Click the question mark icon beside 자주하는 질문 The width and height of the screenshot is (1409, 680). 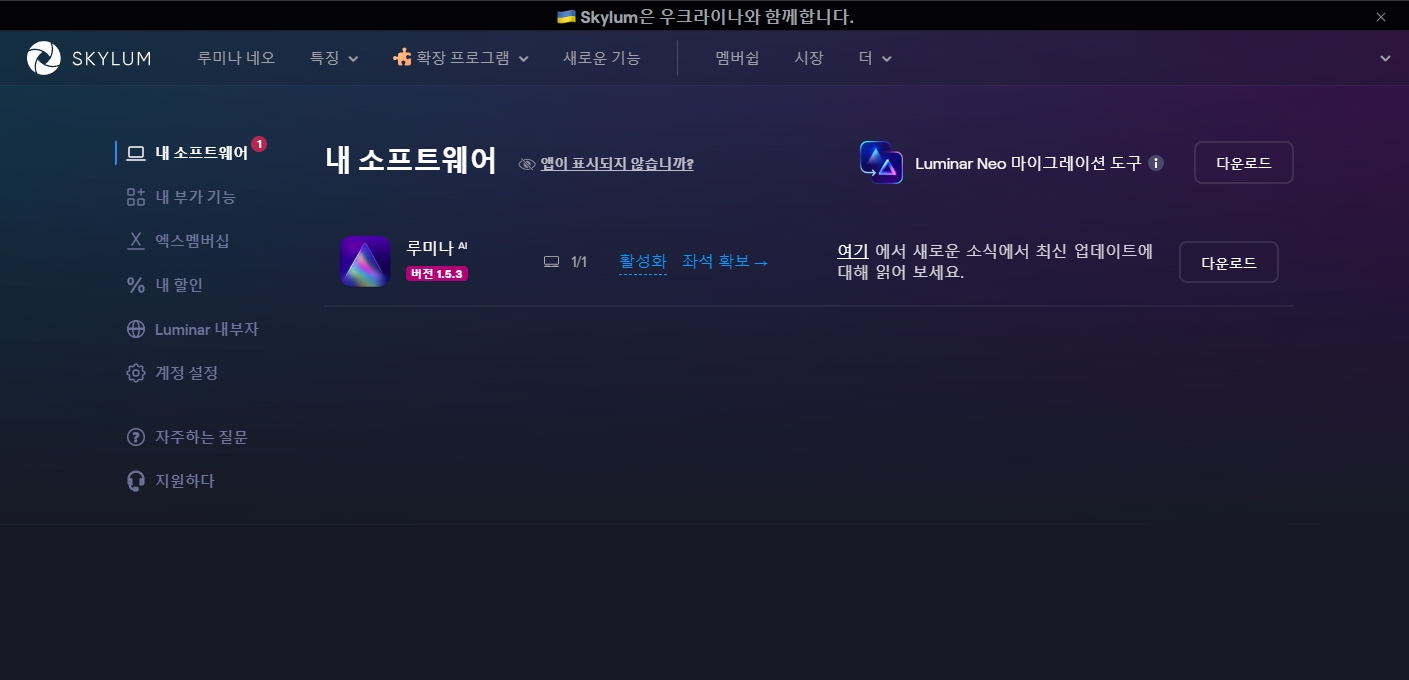(x=136, y=437)
